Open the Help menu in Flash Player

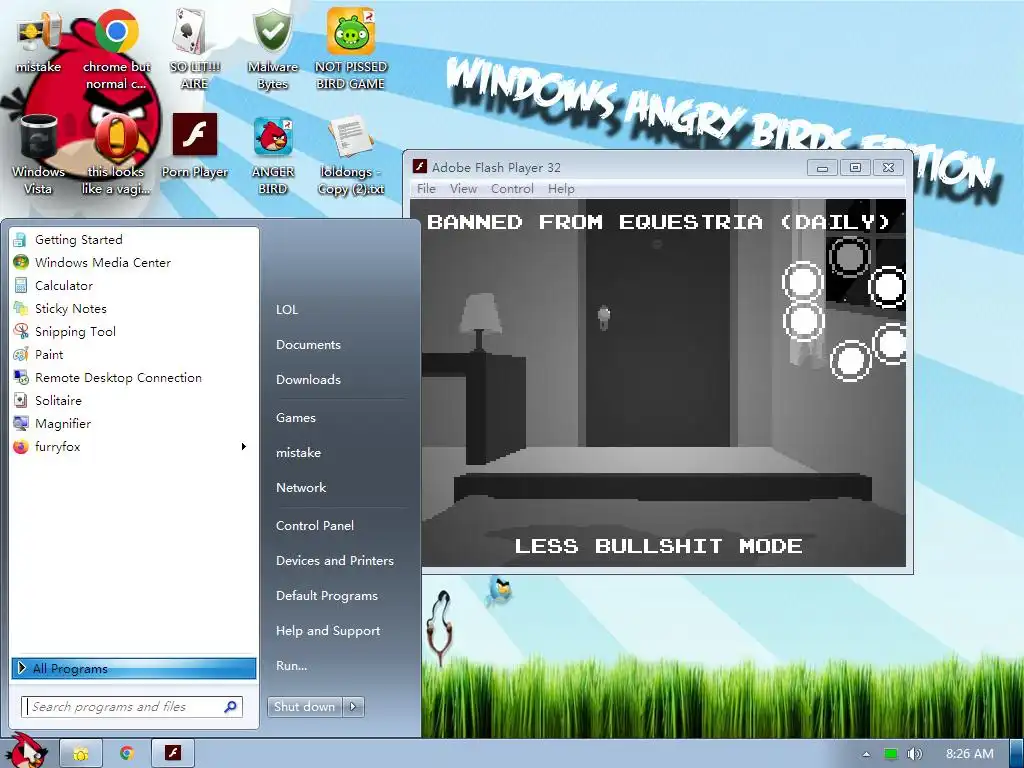[x=561, y=189]
